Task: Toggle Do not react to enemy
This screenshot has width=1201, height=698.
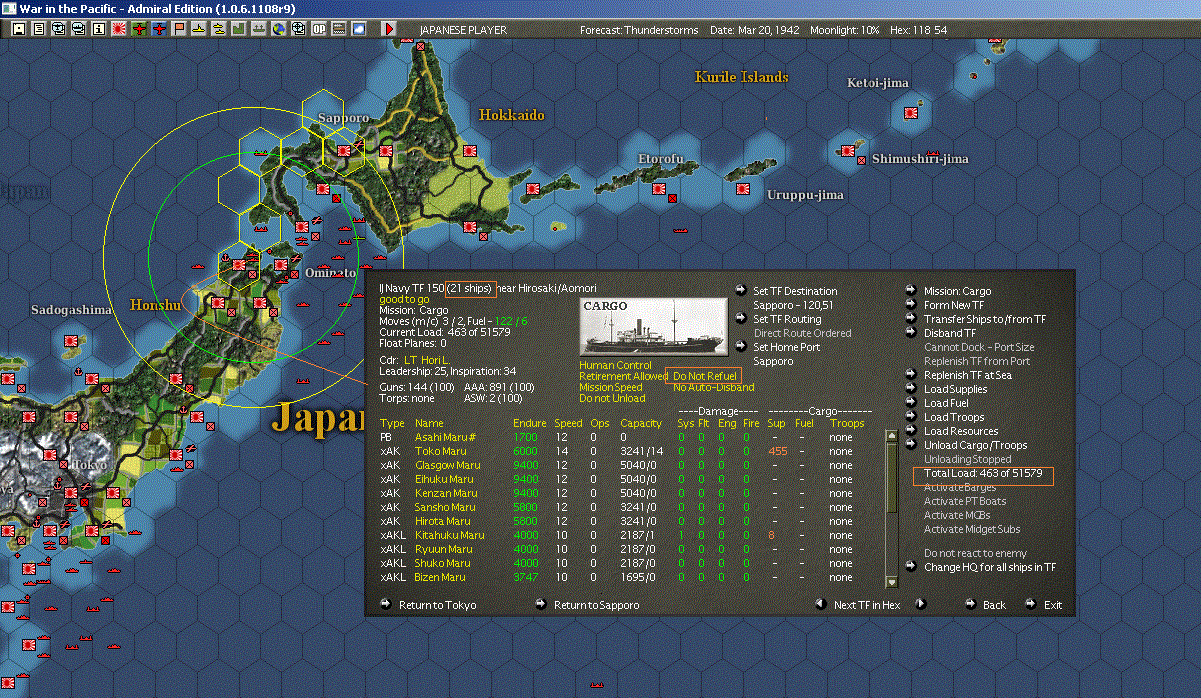Action: tap(975, 553)
